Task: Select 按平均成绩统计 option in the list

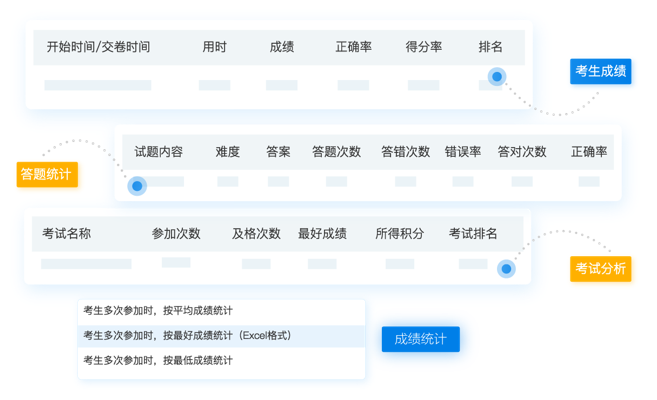Action: (x=158, y=311)
